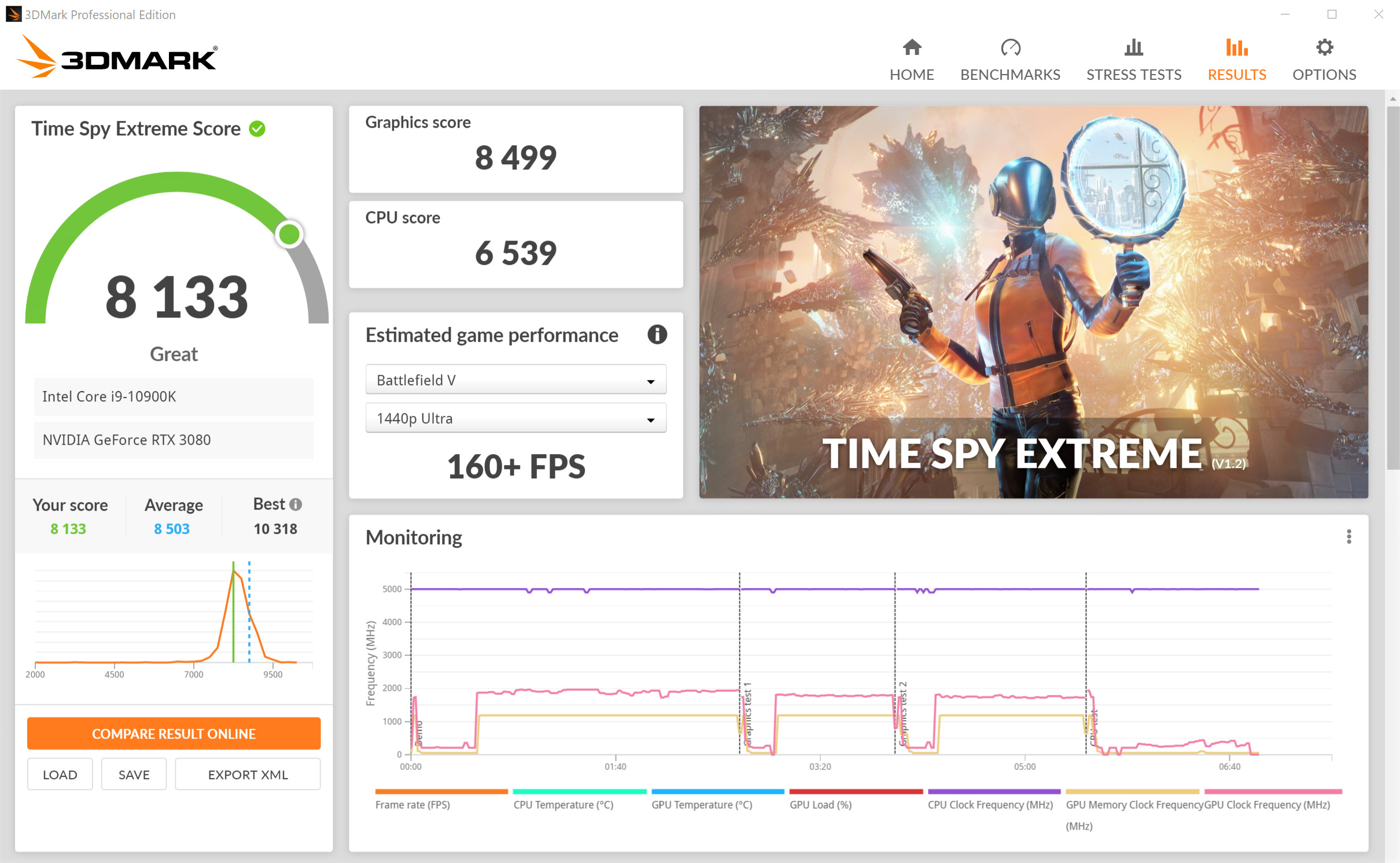Expand the 1440p Ultra resolution dropdown

[x=515, y=418]
